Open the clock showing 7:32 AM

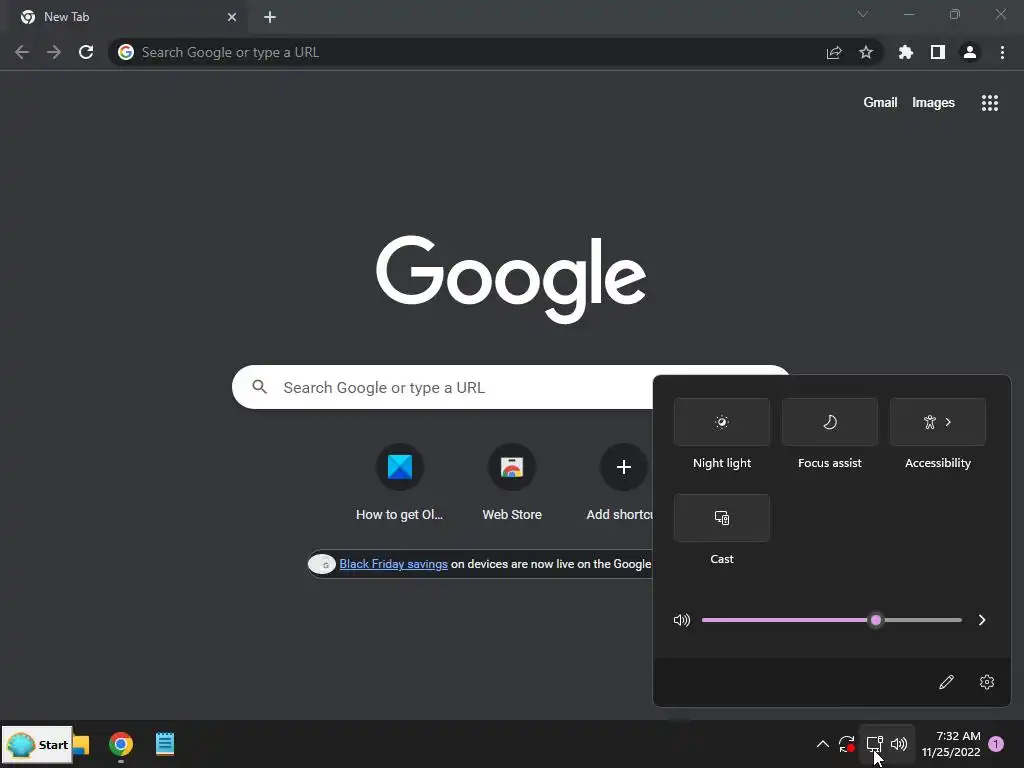pyautogui.click(x=952, y=744)
